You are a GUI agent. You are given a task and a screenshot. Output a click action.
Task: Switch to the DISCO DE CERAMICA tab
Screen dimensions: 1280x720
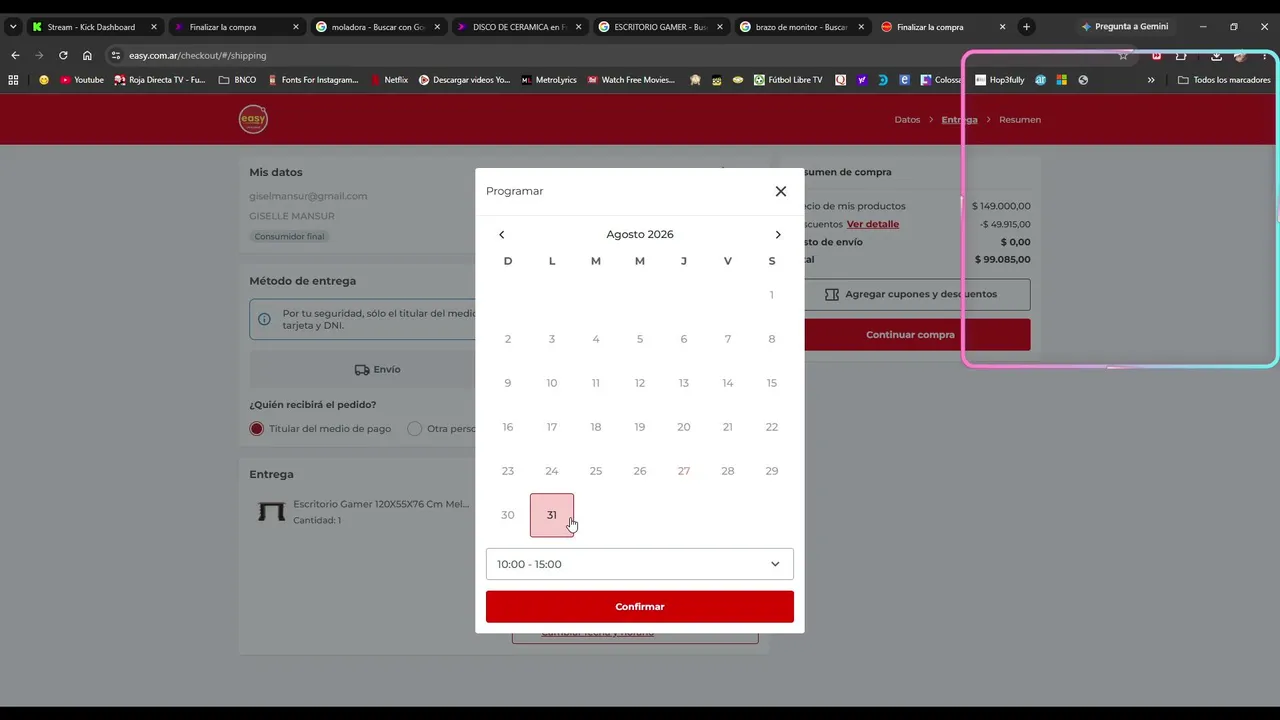point(519,27)
